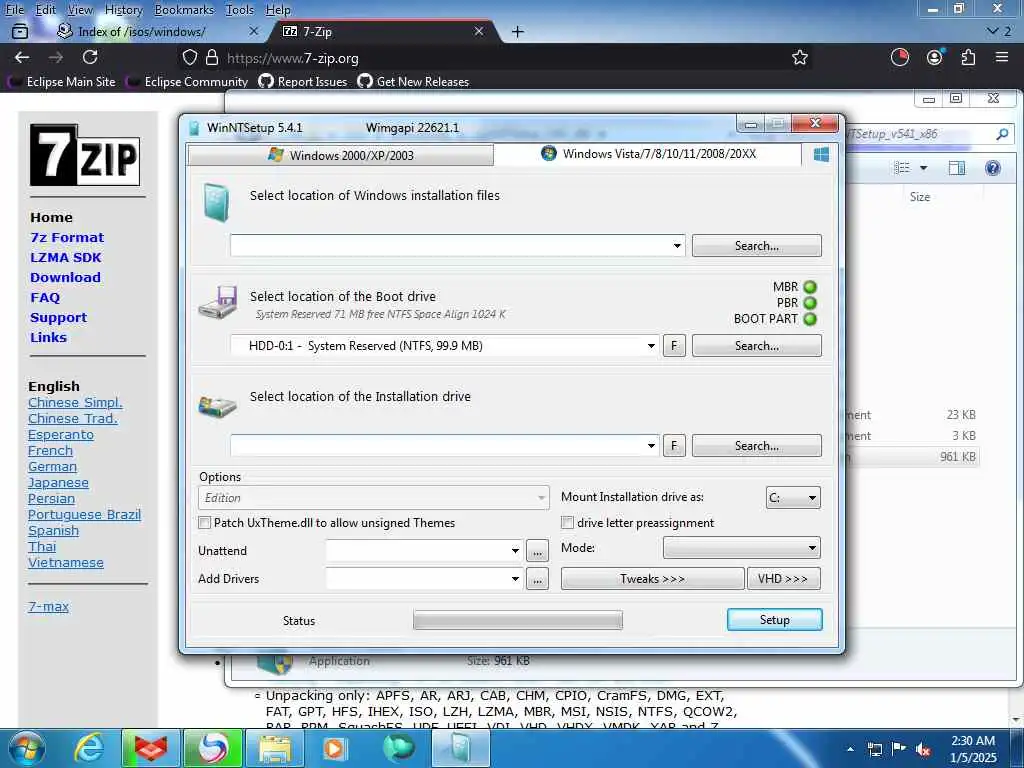
Task: Open the Firefox hamburger application menu
Action: [1002, 57]
